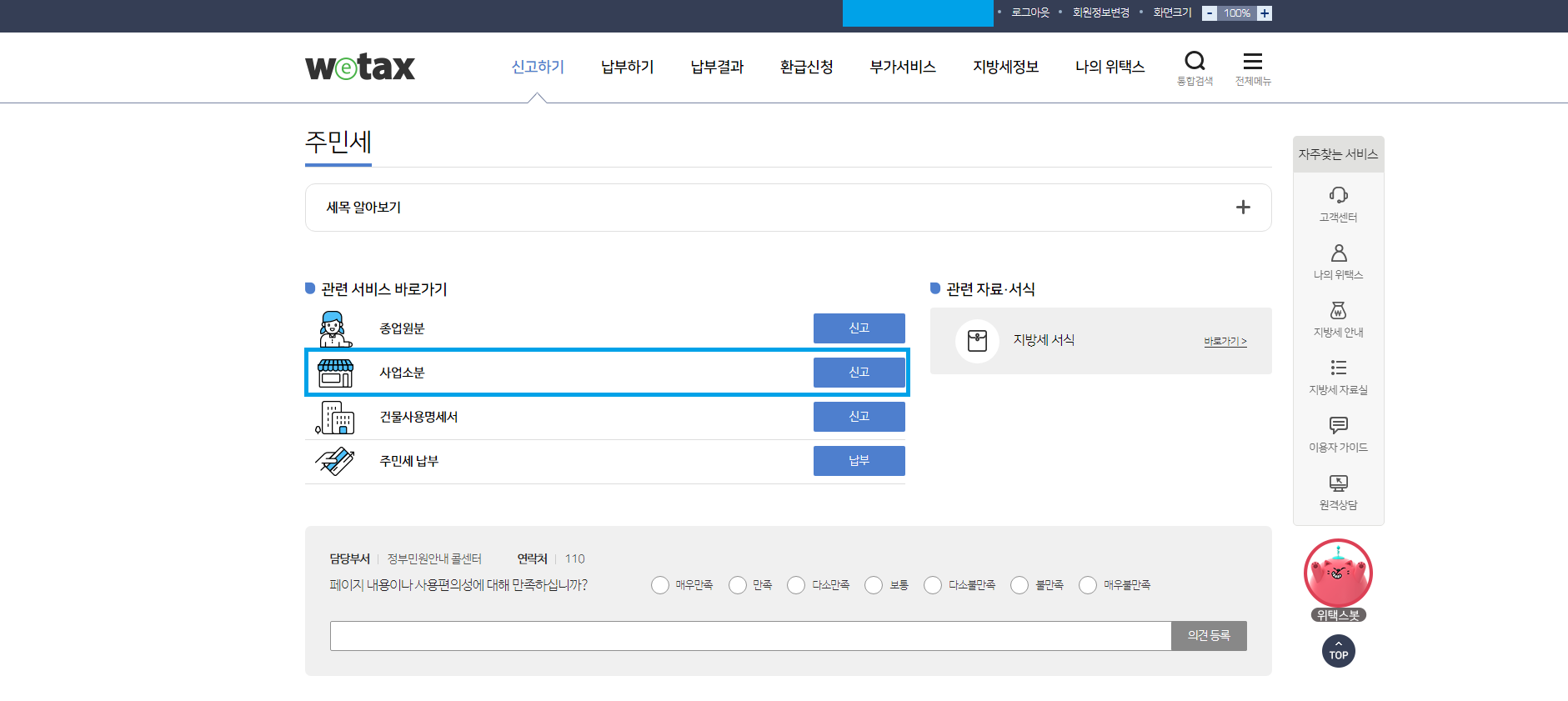The height and width of the screenshot is (701, 1568).
Task: Open 이용자 가이드 chat icon in sidebar
Action: pos(1339,425)
